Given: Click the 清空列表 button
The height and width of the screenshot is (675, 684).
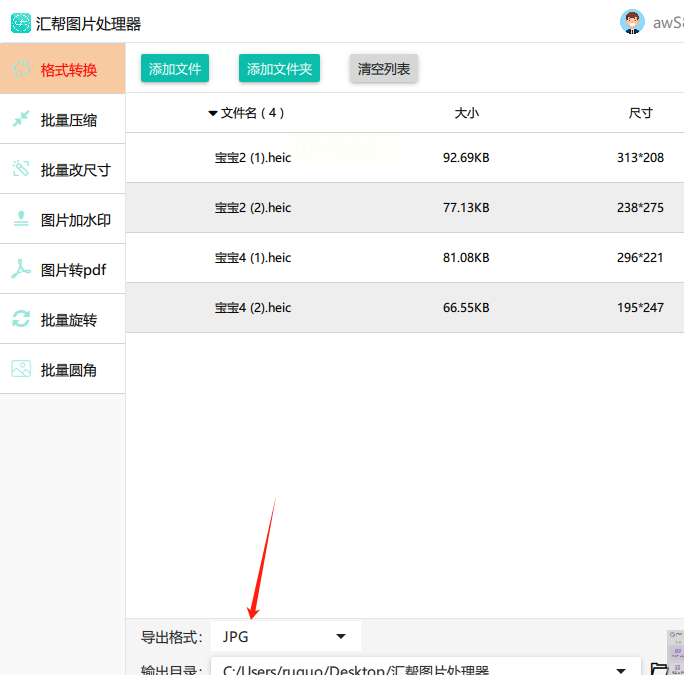Looking at the screenshot, I should coord(384,69).
